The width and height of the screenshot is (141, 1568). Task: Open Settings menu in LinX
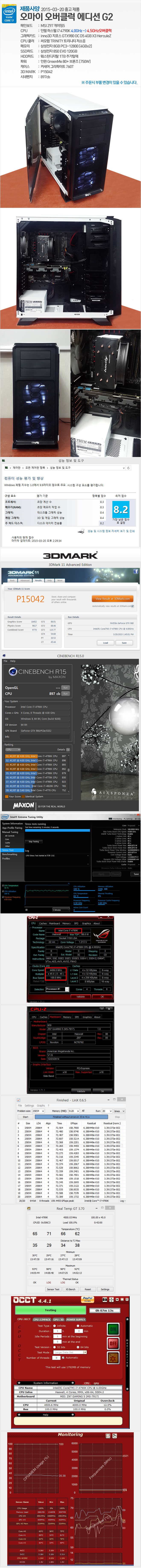tap(29, 1105)
